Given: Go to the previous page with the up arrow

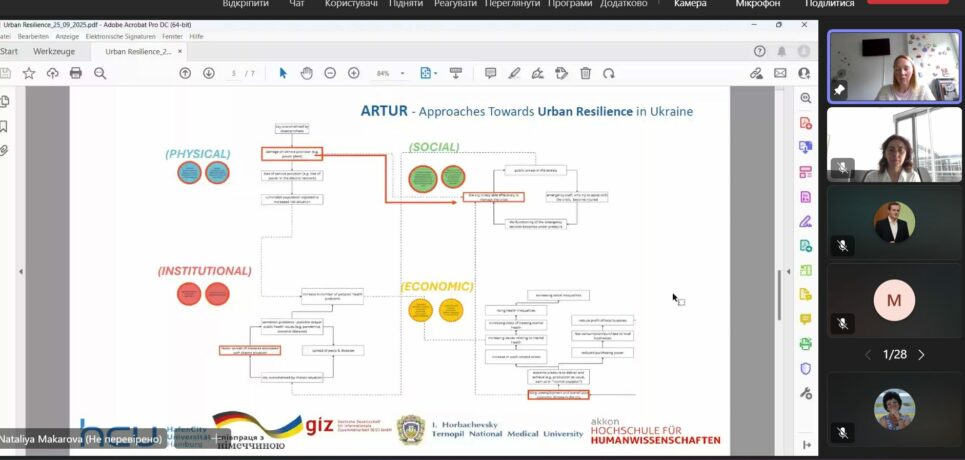Looking at the screenshot, I should (x=185, y=73).
